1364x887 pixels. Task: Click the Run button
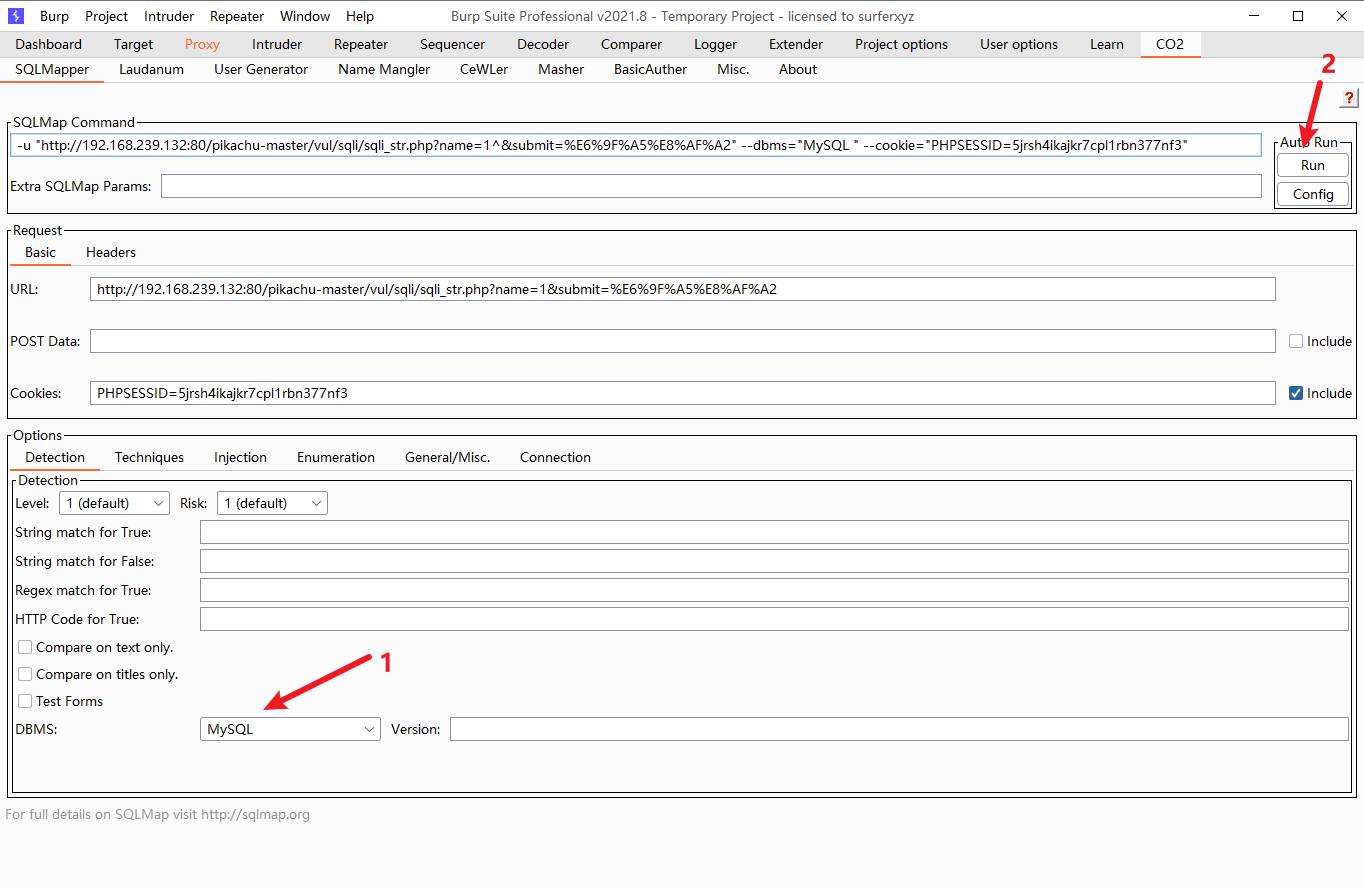coord(1313,165)
